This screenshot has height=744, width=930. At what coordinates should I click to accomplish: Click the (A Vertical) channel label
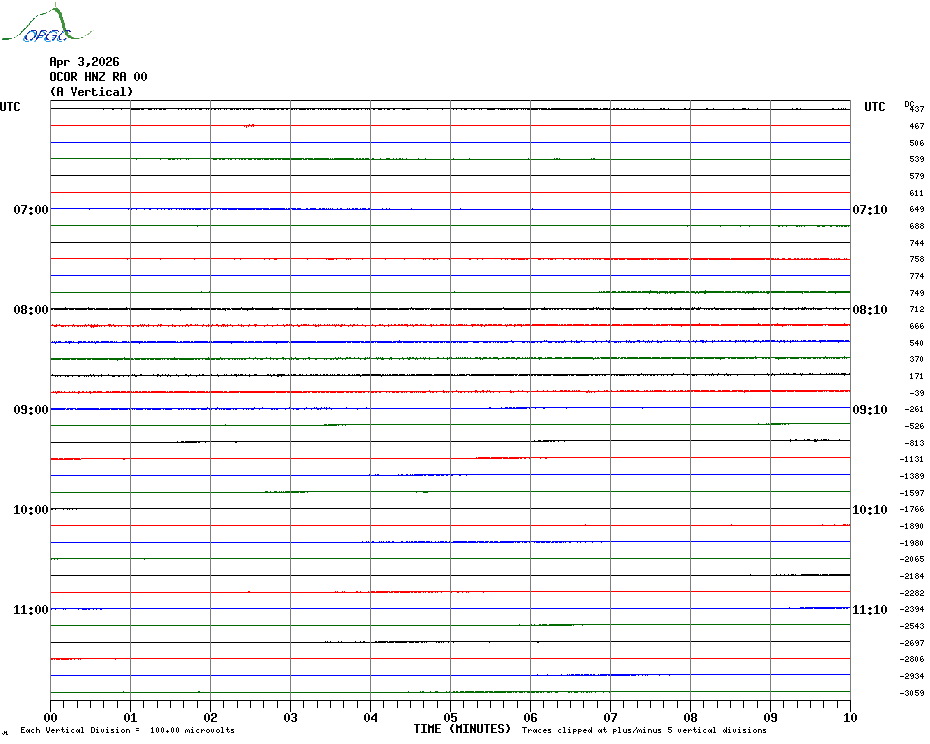coord(91,92)
